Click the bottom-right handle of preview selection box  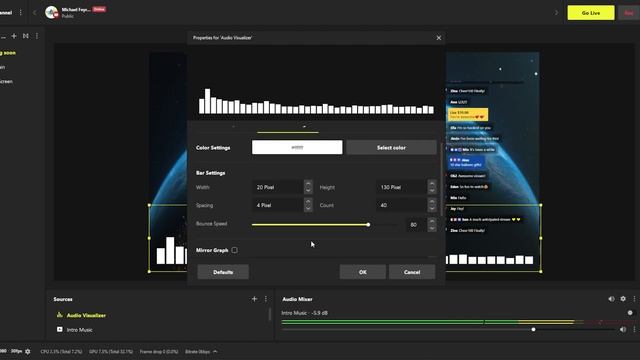click(x=541, y=271)
